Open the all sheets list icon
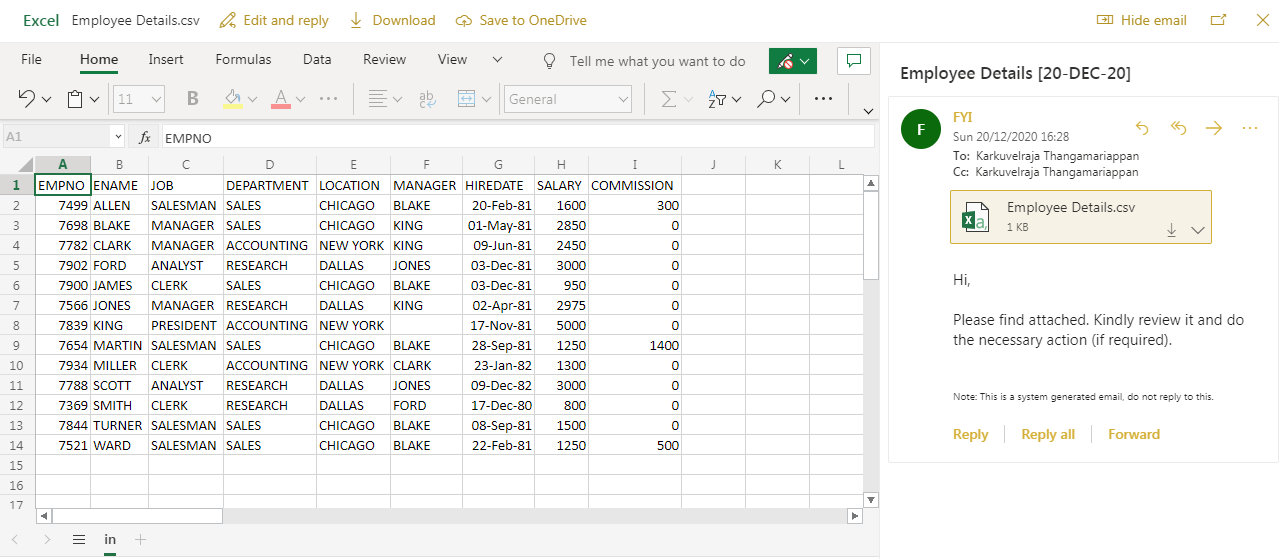 (x=78, y=539)
